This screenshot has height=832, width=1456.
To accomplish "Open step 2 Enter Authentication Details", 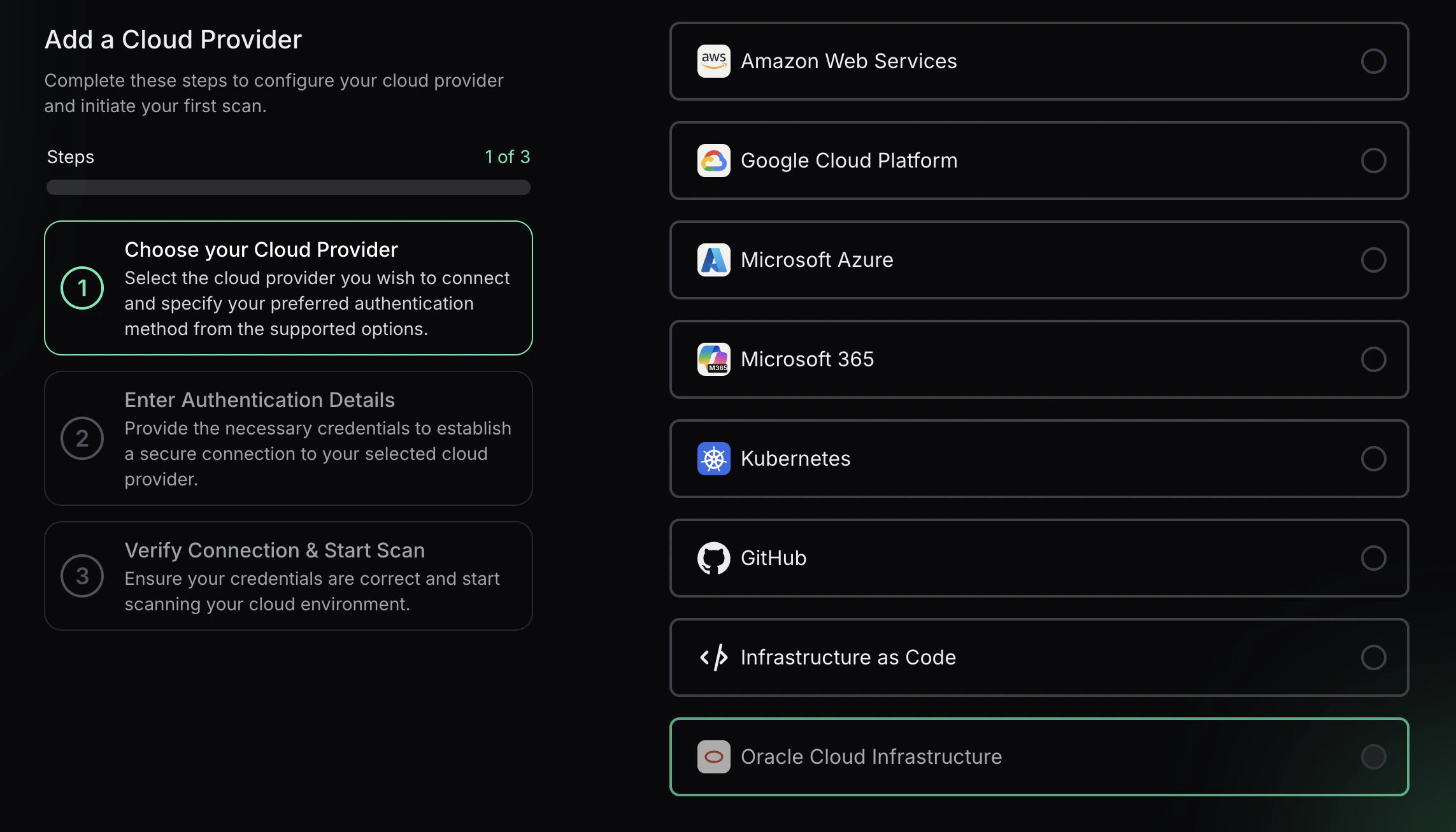I will (x=288, y=438).
